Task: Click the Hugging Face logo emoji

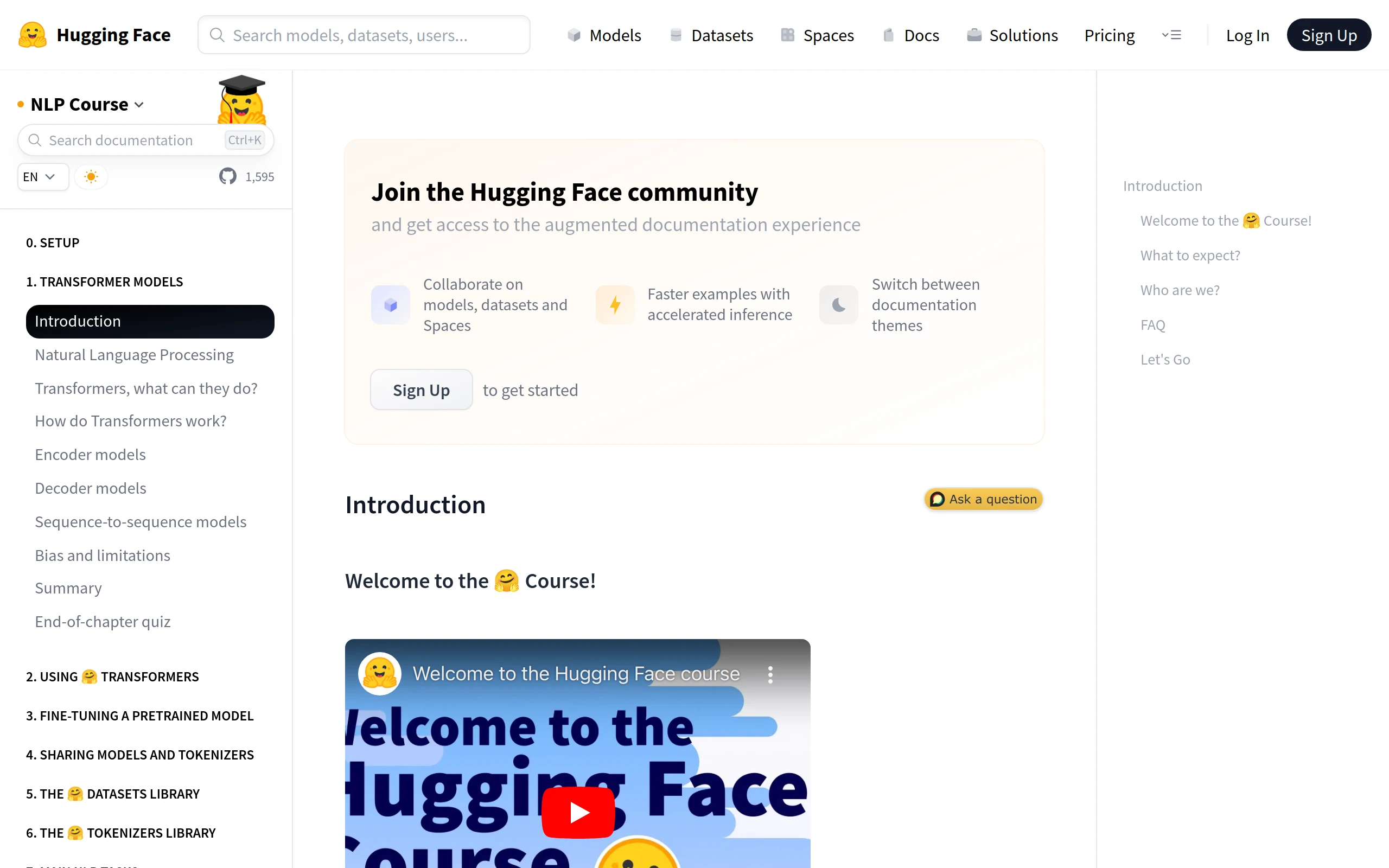Action: (x=33, y=35)
